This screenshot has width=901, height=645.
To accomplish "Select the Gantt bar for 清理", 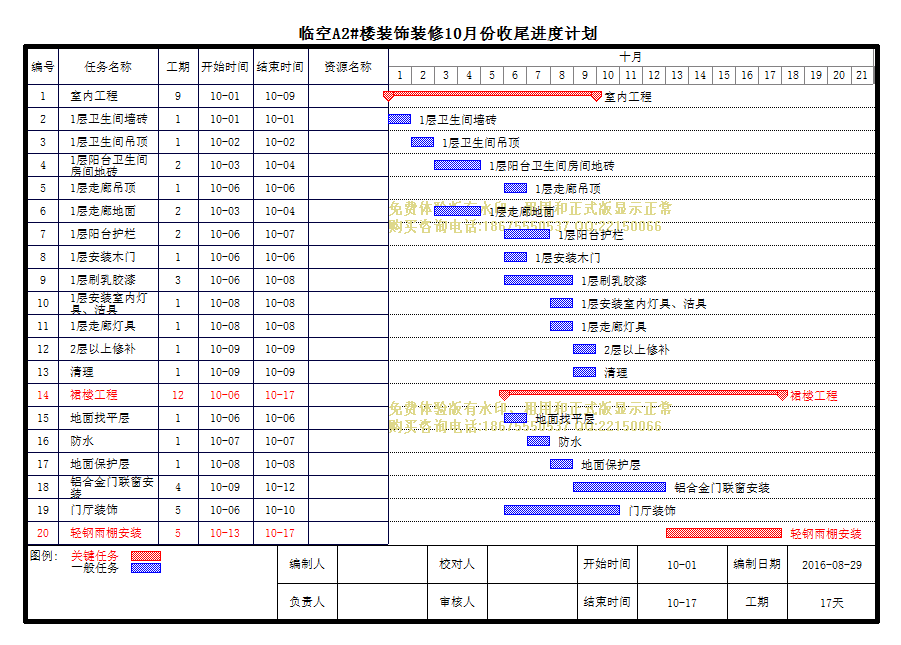I will point(584,372).
